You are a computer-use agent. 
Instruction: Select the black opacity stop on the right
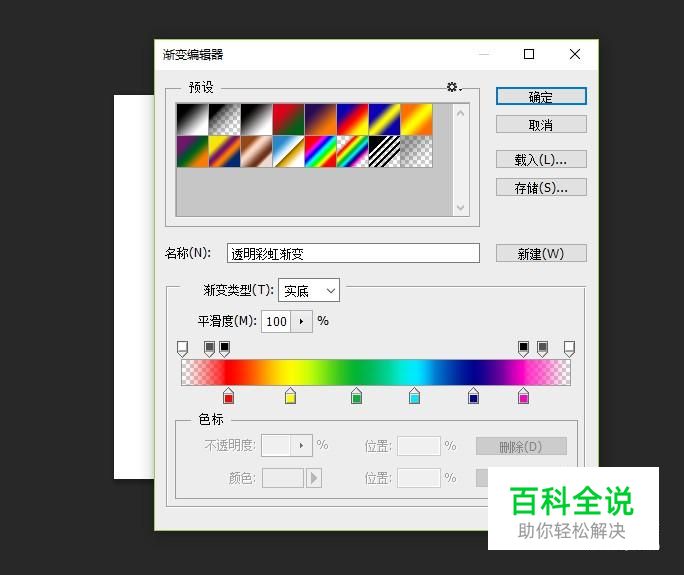[x=523, y=349]
